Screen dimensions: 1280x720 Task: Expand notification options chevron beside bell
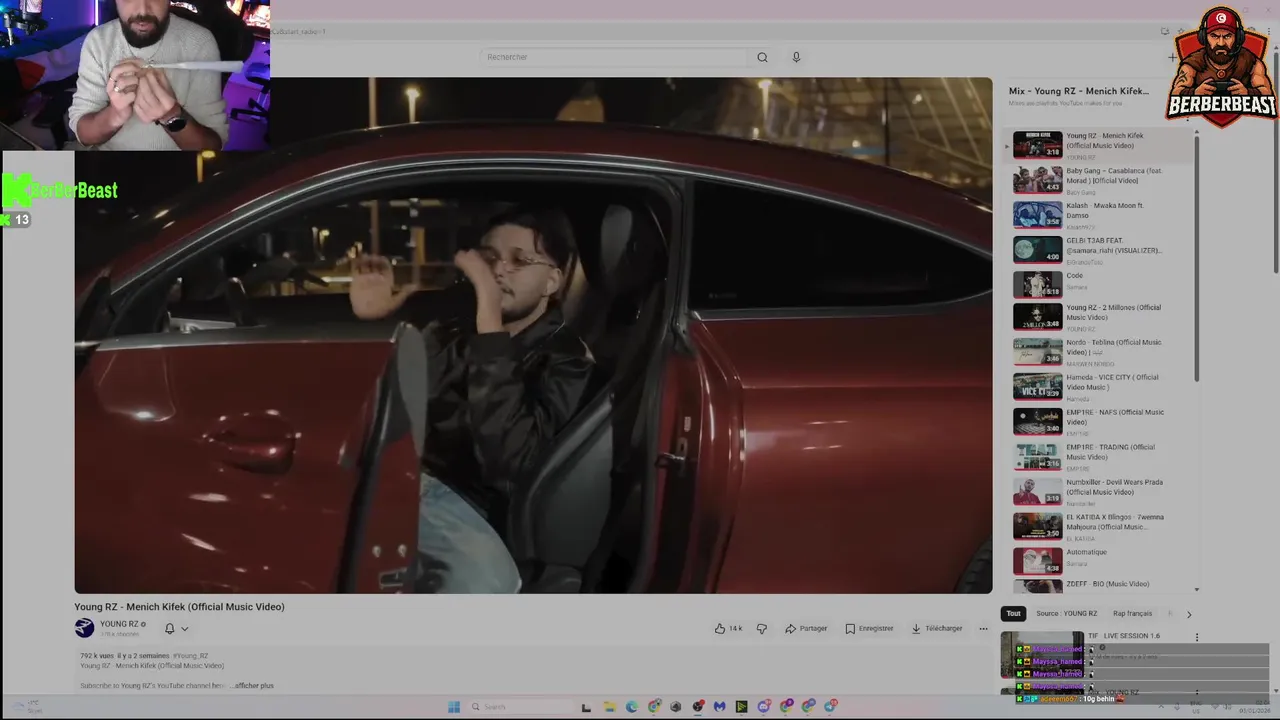click(x=184, y=629)
